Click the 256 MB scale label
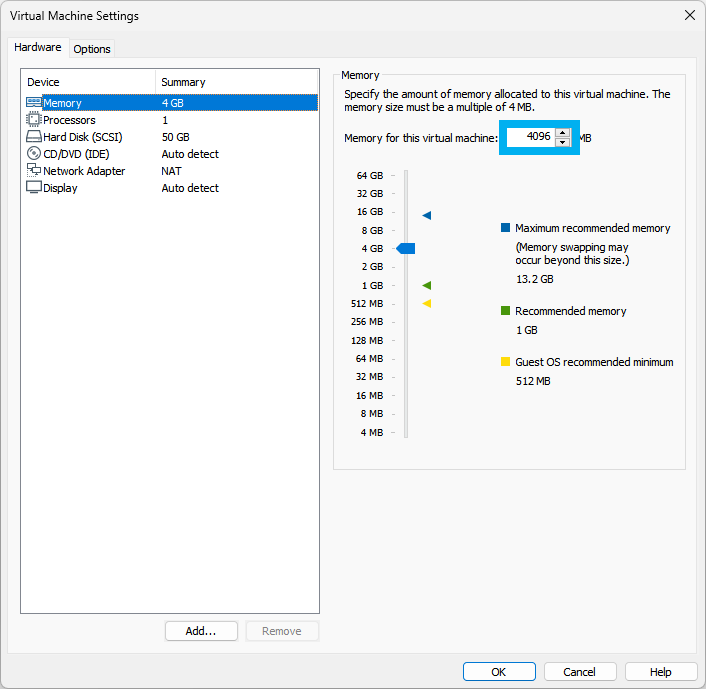 point(367,322)
